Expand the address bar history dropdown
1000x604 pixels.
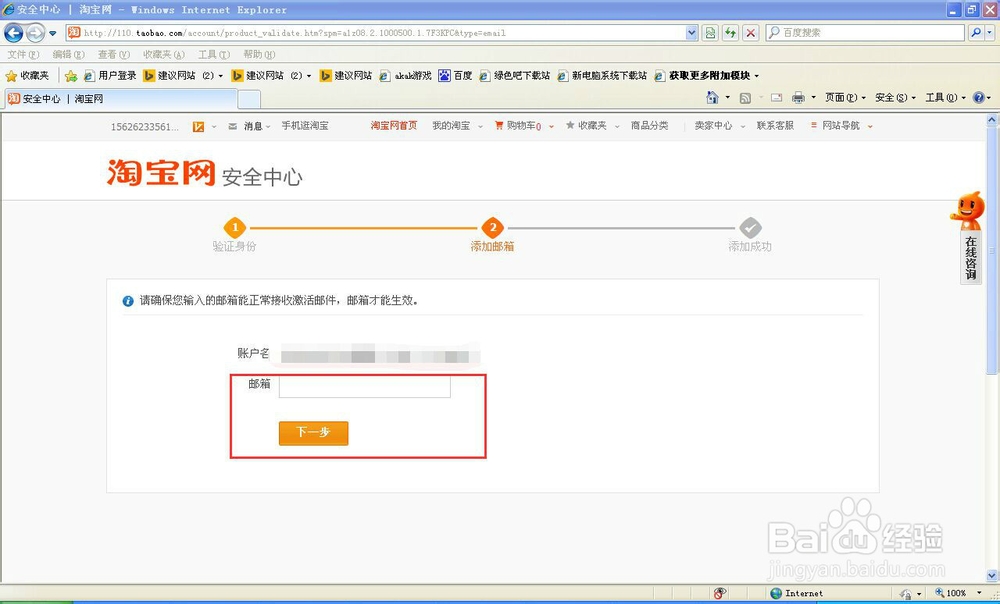(692, 33)
